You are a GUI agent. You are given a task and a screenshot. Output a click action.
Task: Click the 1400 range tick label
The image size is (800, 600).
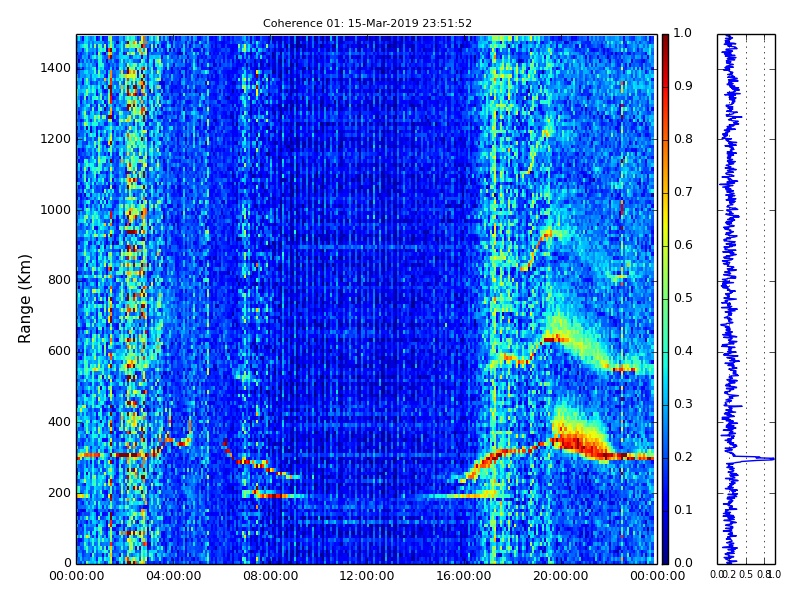pyautogui.click(x=56, y=68)
